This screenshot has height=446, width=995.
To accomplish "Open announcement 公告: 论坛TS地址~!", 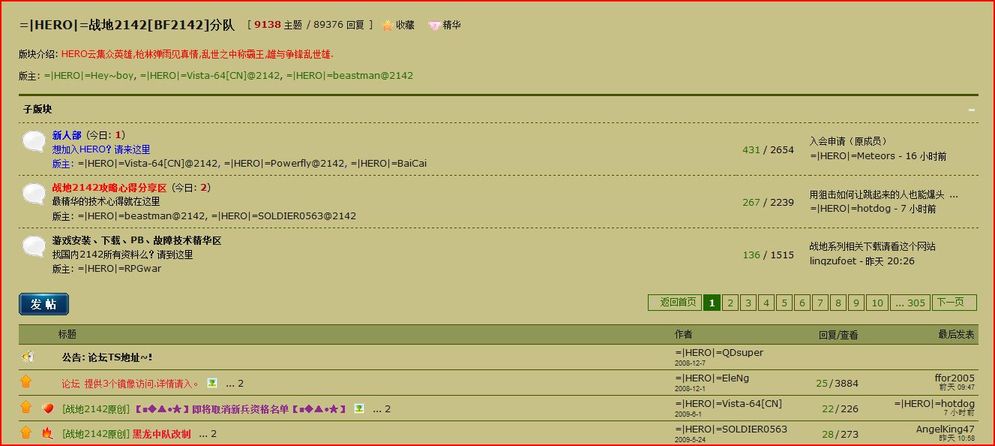I will [107, 357].
